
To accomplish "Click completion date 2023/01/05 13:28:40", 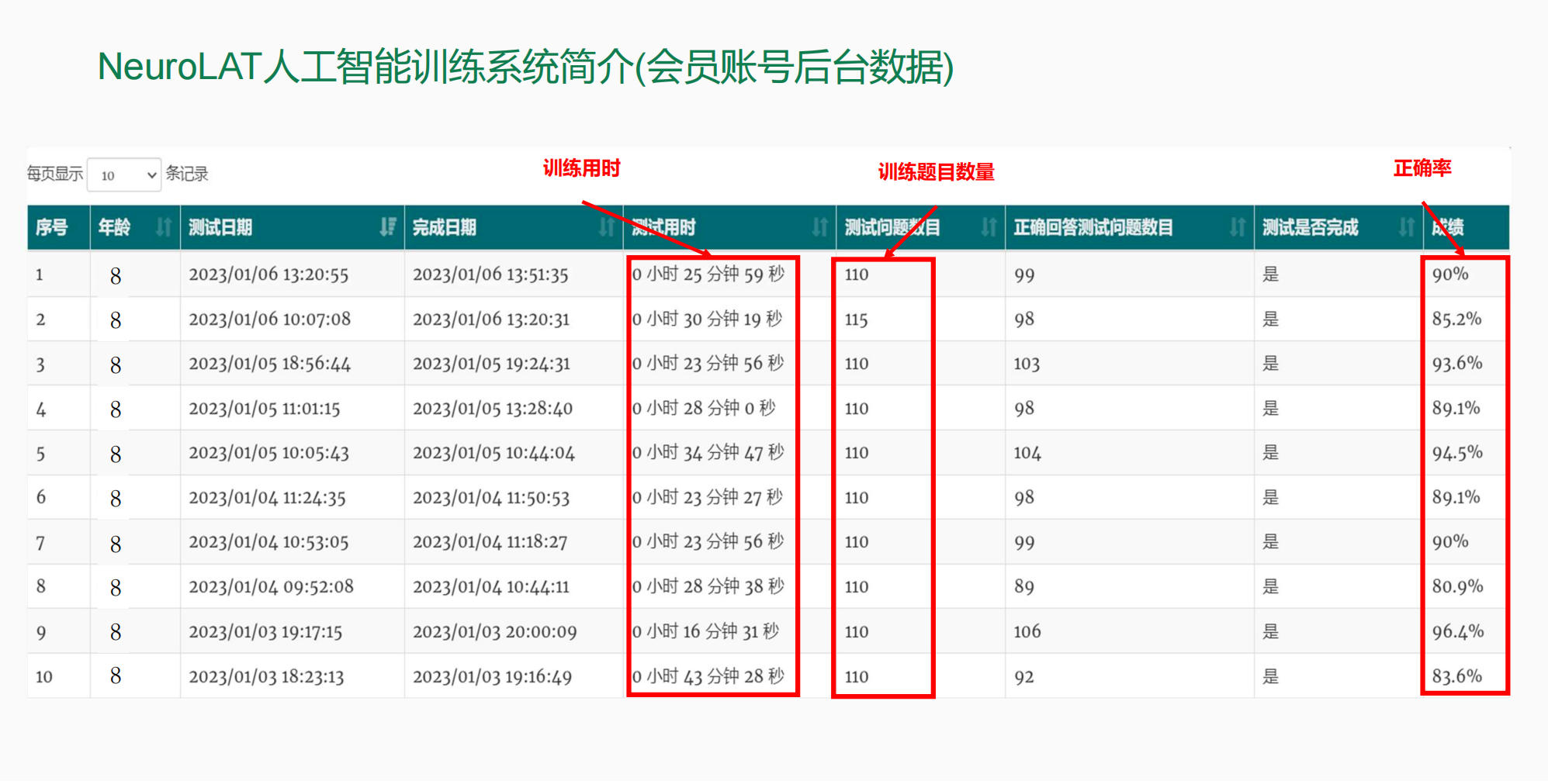I will click(x=493, y=409).
